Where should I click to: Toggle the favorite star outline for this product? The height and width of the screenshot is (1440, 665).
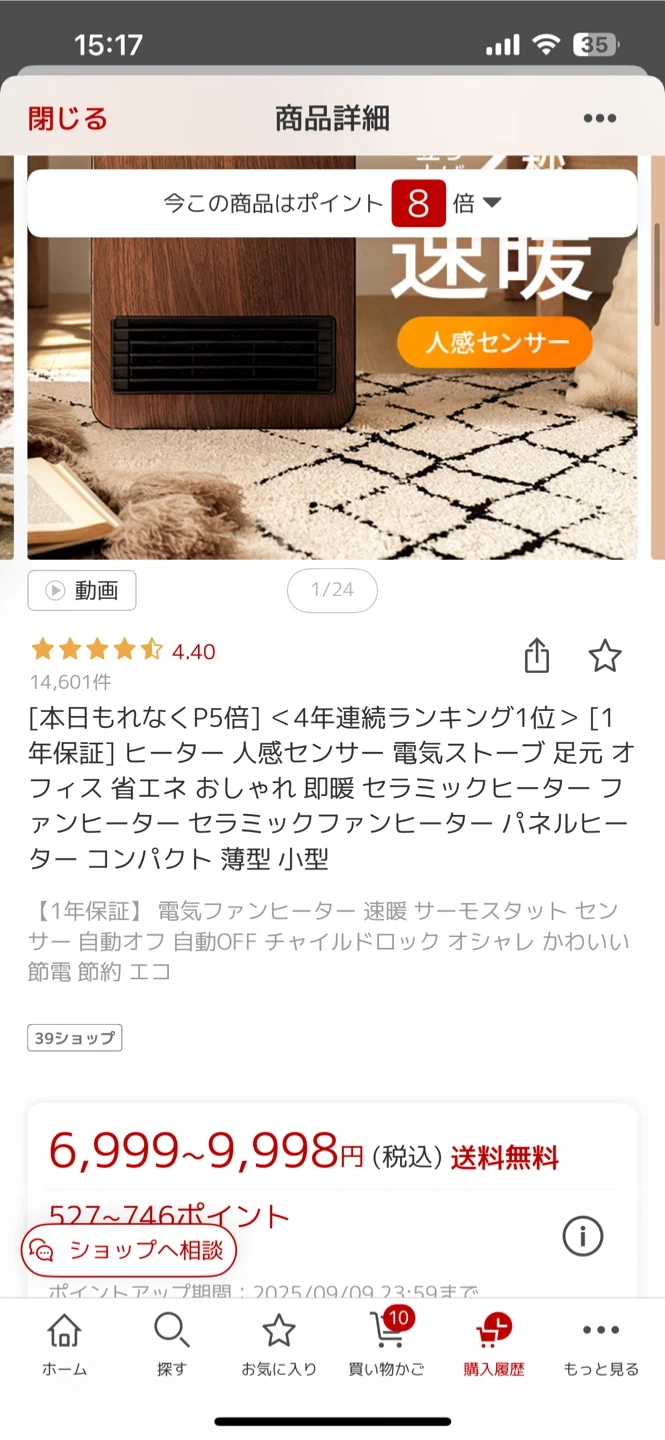[x=605, y=657]
